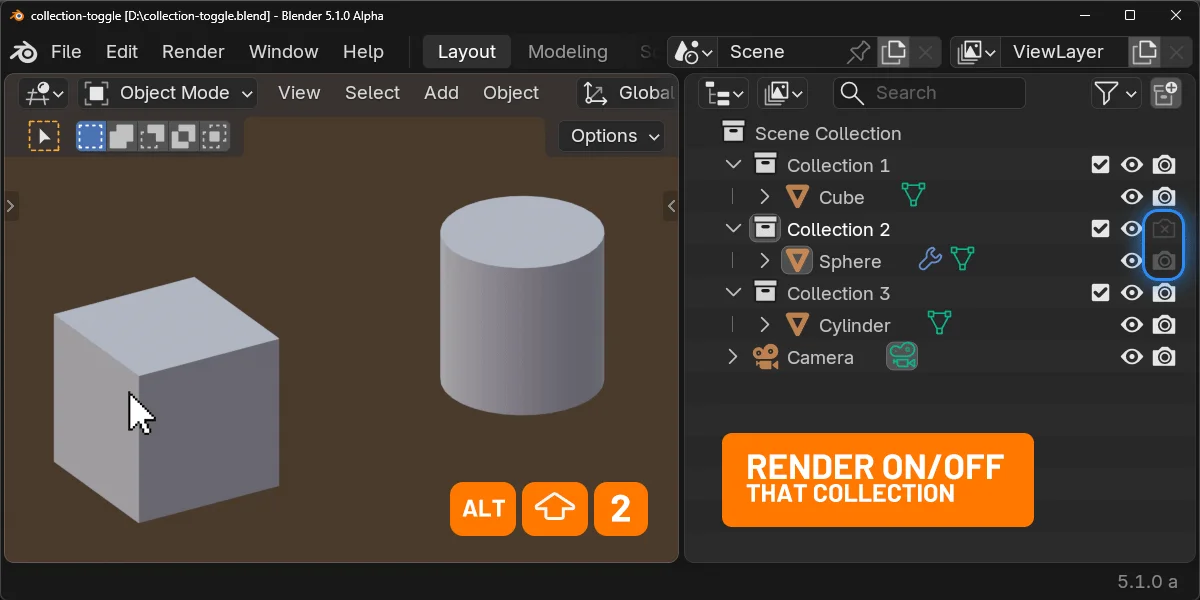Viewport: 1200px width, 600px height.
Task: Activate the Select Box tool
Action: pos(91,135)
